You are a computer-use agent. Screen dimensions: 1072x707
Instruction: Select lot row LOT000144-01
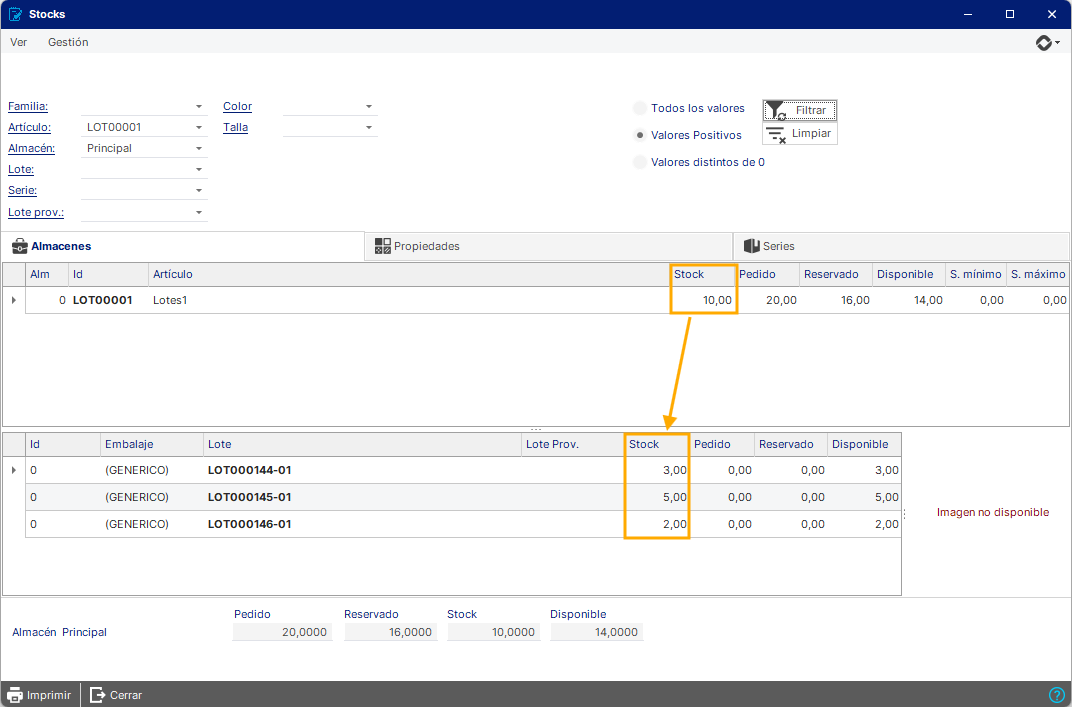[x=463, y=470]
